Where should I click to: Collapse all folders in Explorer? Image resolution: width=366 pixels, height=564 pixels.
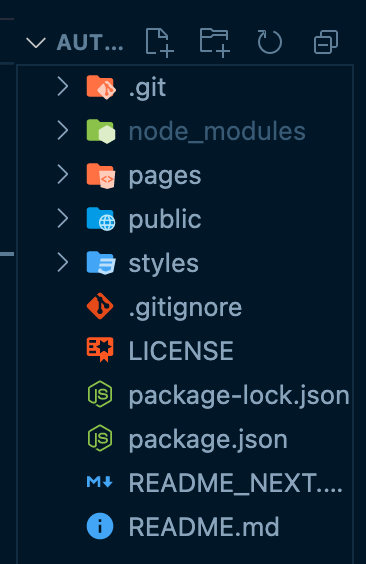pos(326,42)
